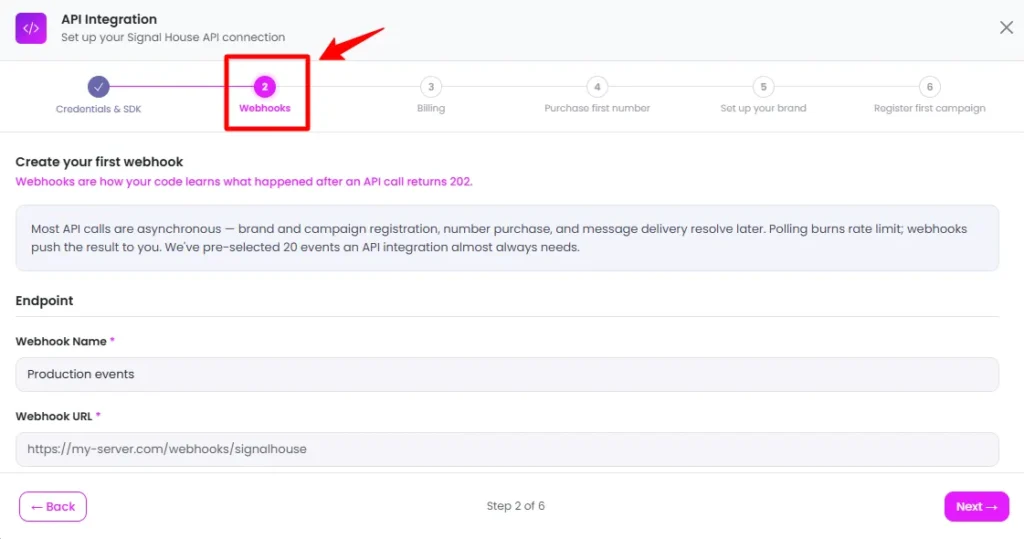Click the Next button

tap(976, 506)
